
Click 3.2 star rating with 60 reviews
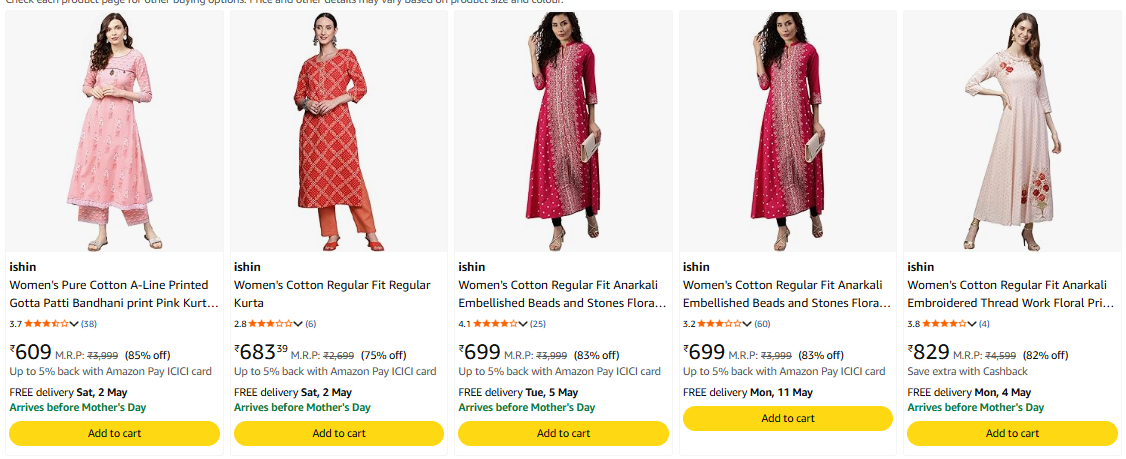click(x=720, y=324)
